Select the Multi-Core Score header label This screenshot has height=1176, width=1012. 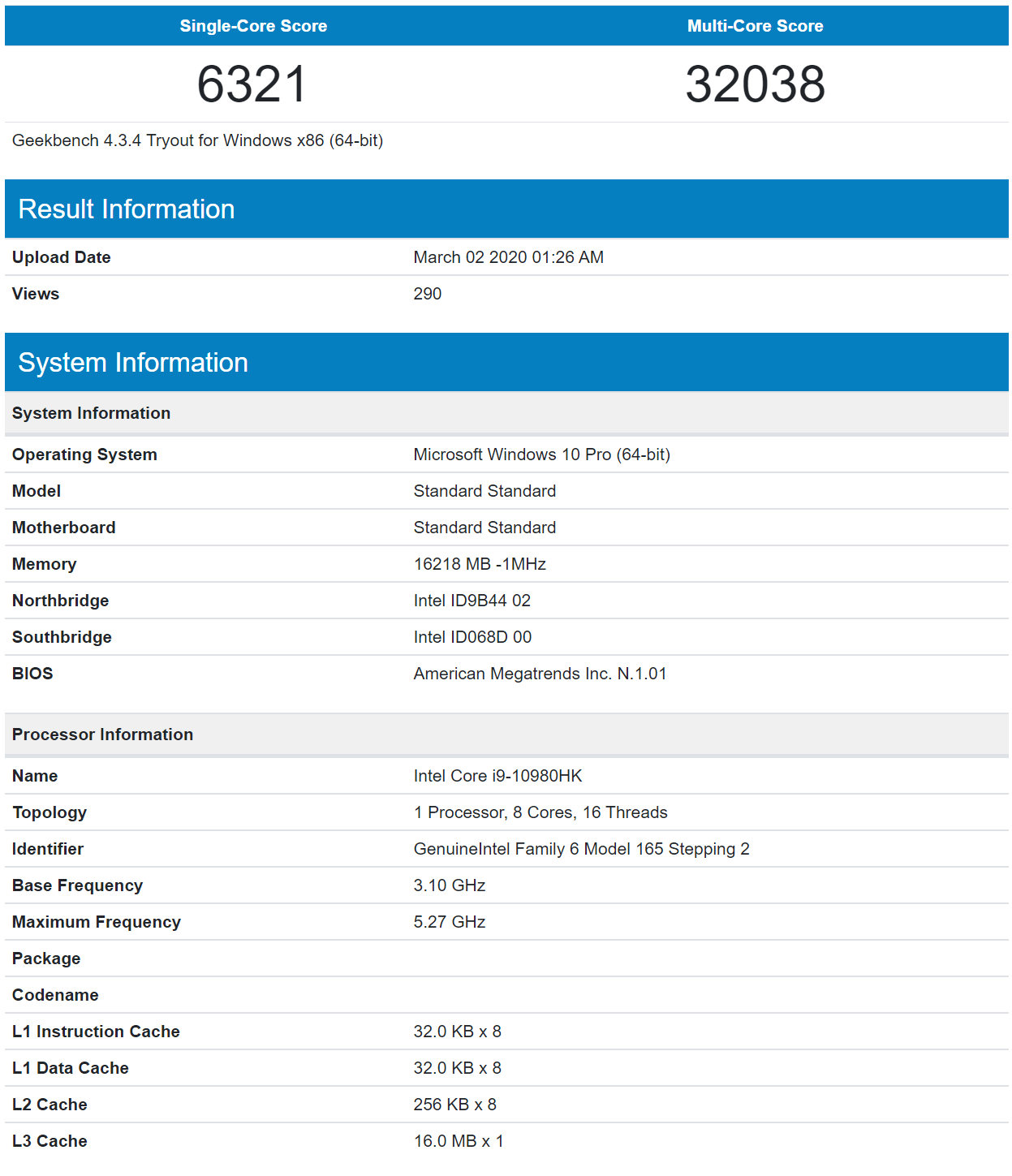pos(755,26)
